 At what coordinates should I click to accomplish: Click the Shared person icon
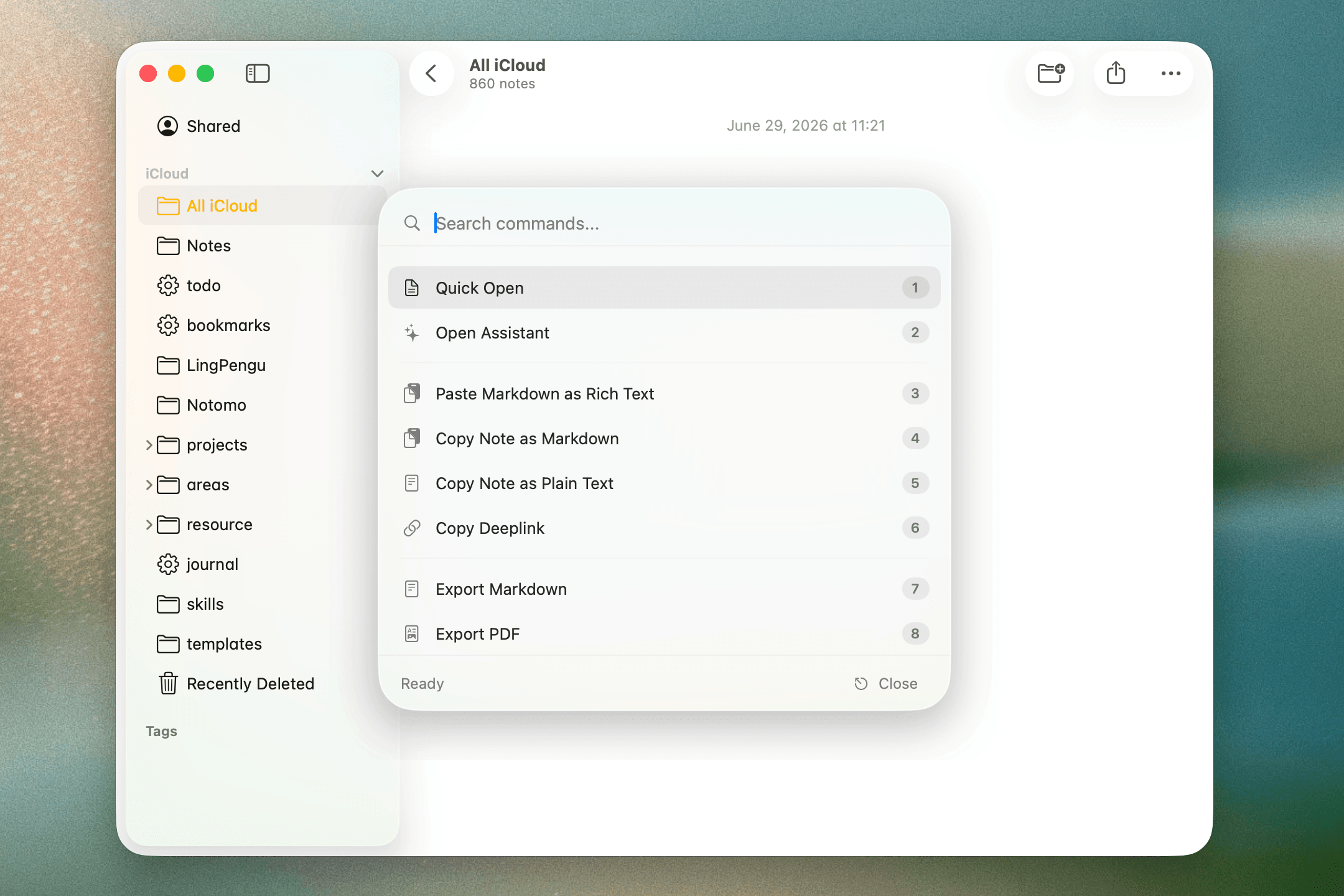[167, 126]
